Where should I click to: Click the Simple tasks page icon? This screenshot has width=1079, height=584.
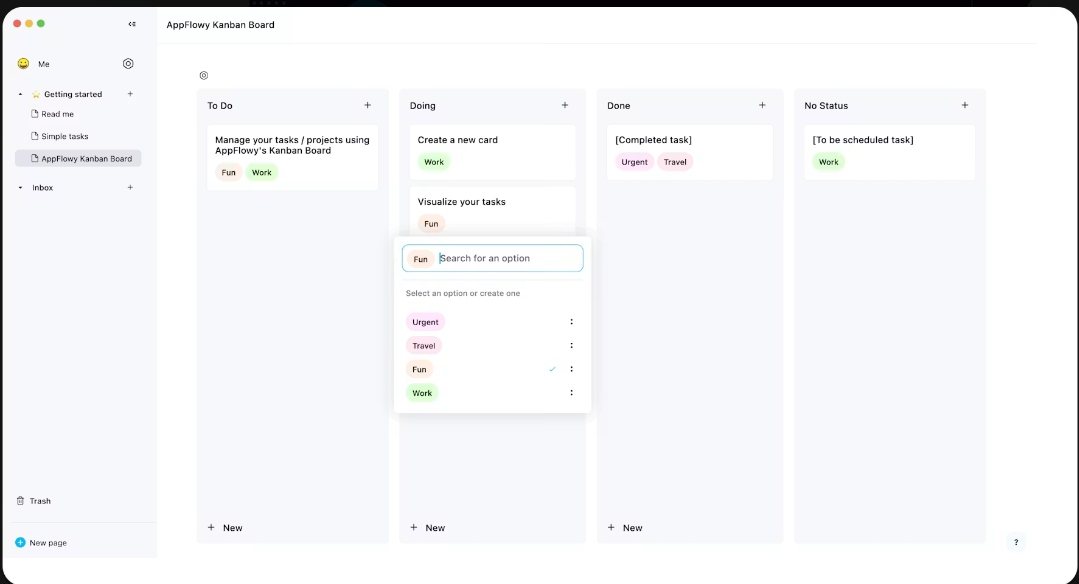pyautogui.click(x=34, y=136)
